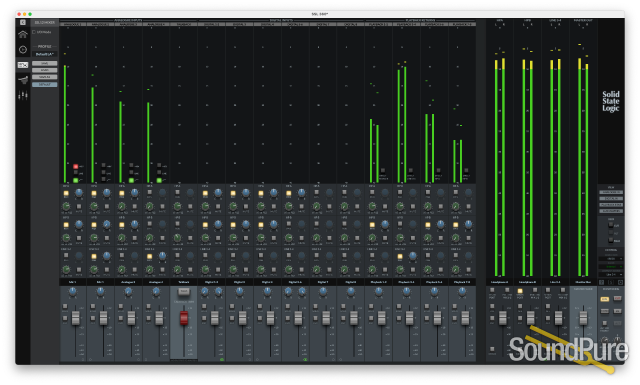
Task: Click the Playback 7-8 channel fader
Action: pos(465,318)
